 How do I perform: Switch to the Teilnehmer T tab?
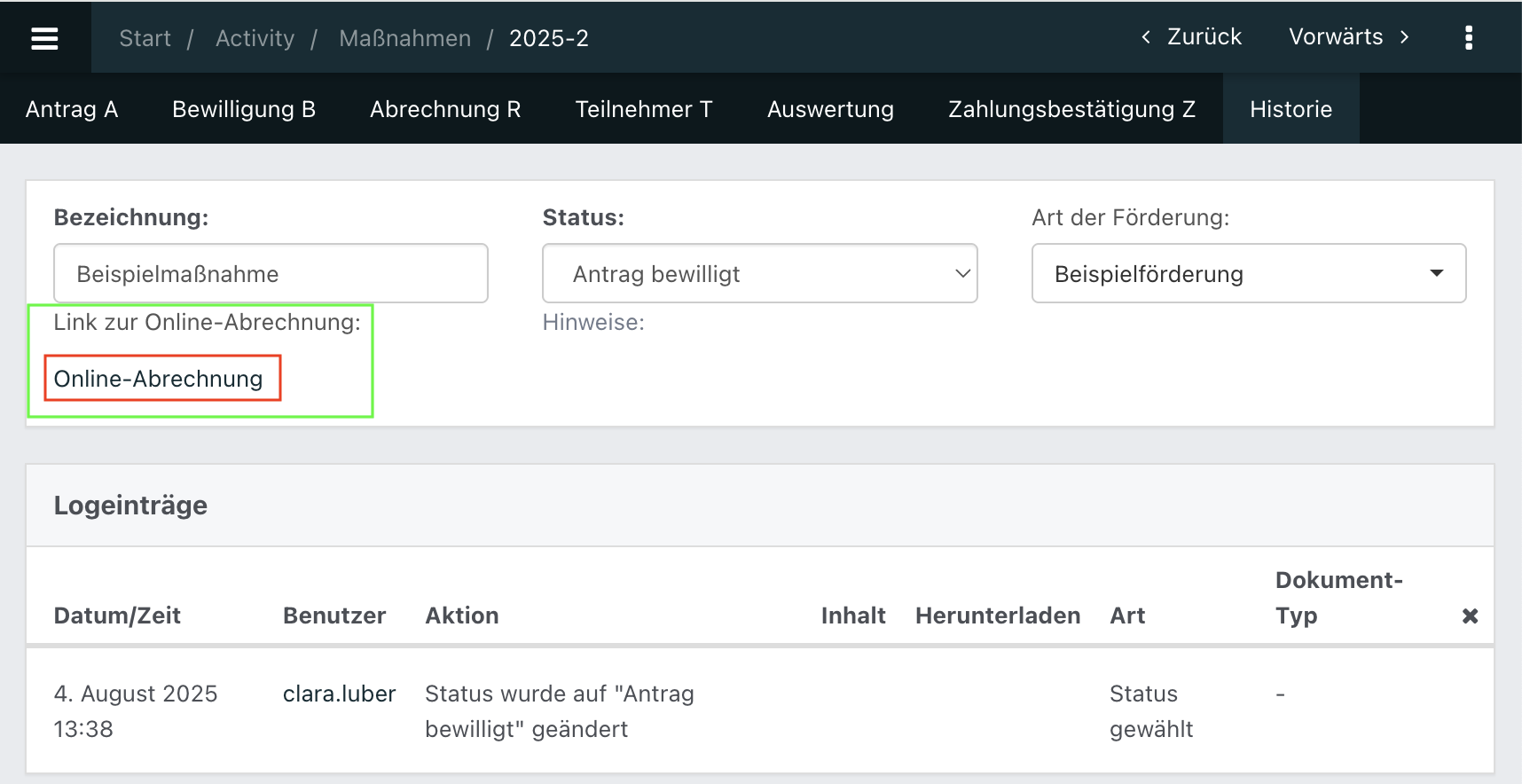pyautogui.click(x=644, y=109)
